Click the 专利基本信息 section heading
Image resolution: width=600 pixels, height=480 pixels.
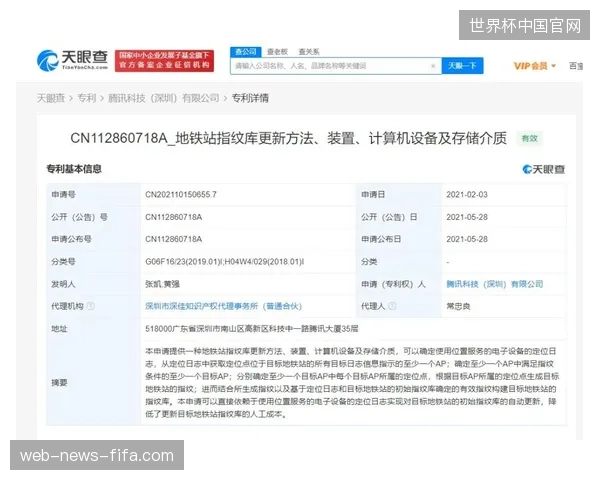(74, 169)
